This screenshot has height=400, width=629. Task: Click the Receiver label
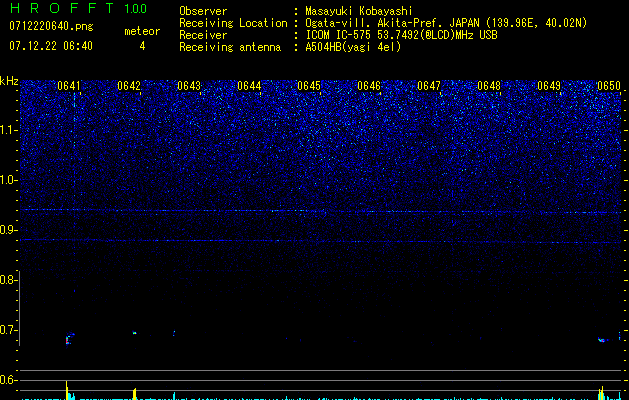coord(203,35)
